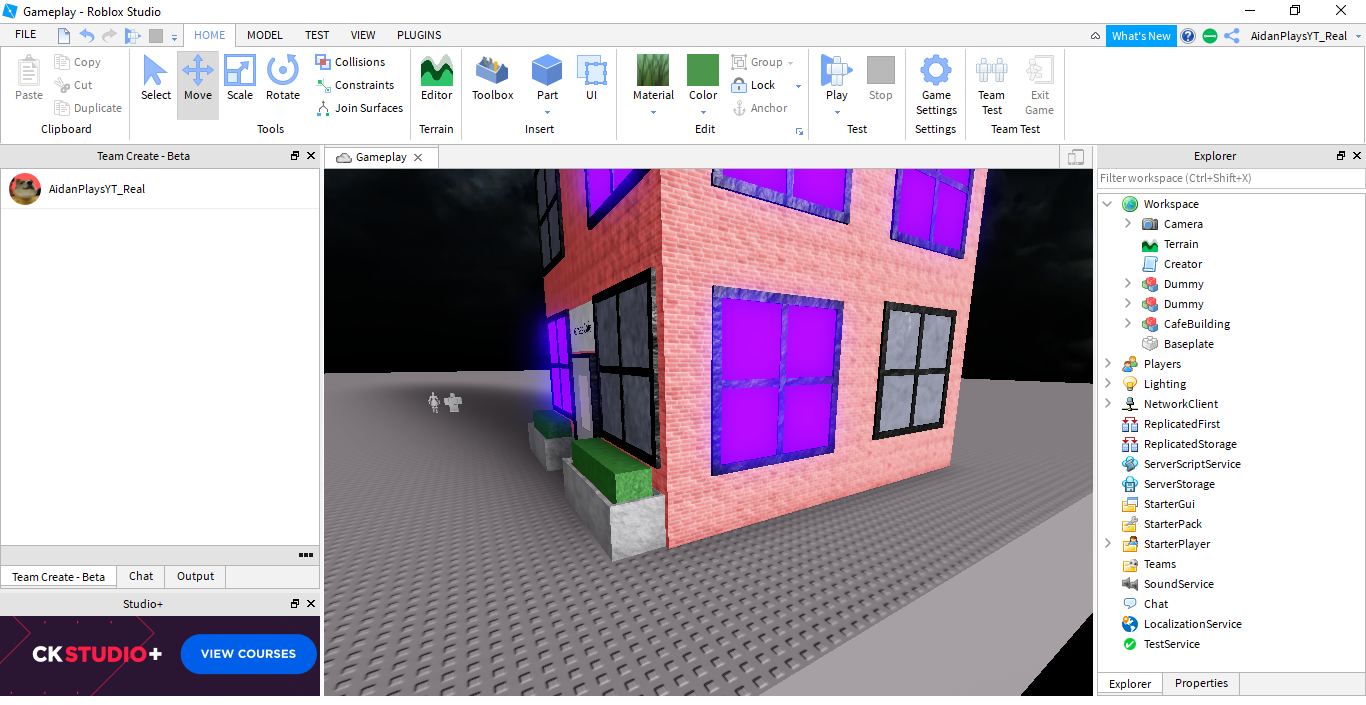
Task: Click the AidanPlaysYT_Real account name
Action: click(x=1298, y=36)
